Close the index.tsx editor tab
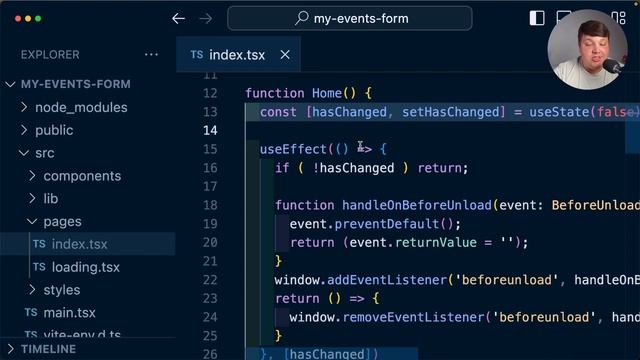This screenshot has width=640, height=360. click(x=285, y=55)
